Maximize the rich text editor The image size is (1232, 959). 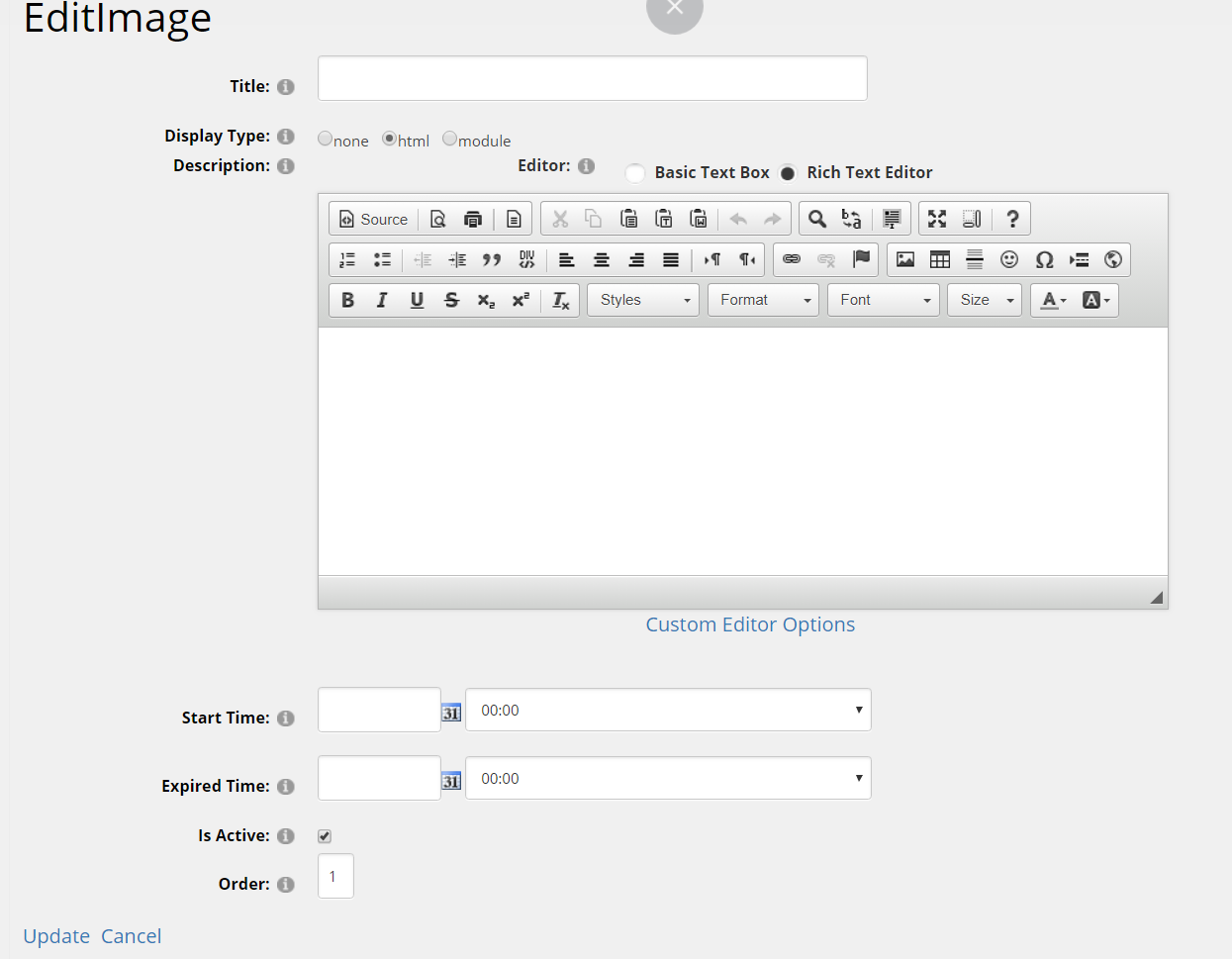[937, 219]
